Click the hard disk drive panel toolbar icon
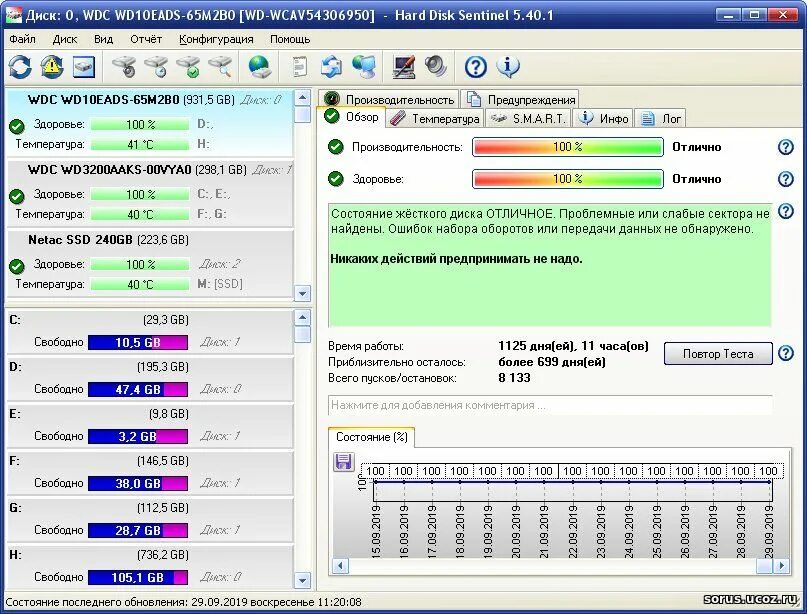Image resolution: width=807 pixels, height=614 pixels. pyautogui.click(x=84, y=67)
